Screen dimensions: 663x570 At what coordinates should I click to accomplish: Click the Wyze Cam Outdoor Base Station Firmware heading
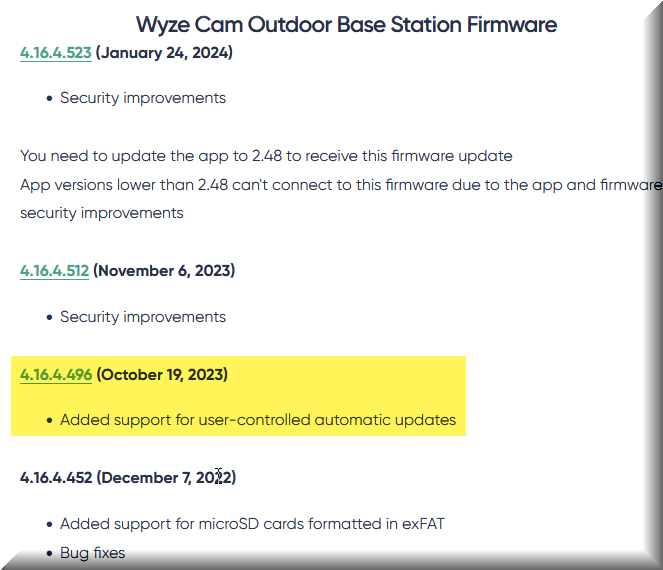coord(346,25)
